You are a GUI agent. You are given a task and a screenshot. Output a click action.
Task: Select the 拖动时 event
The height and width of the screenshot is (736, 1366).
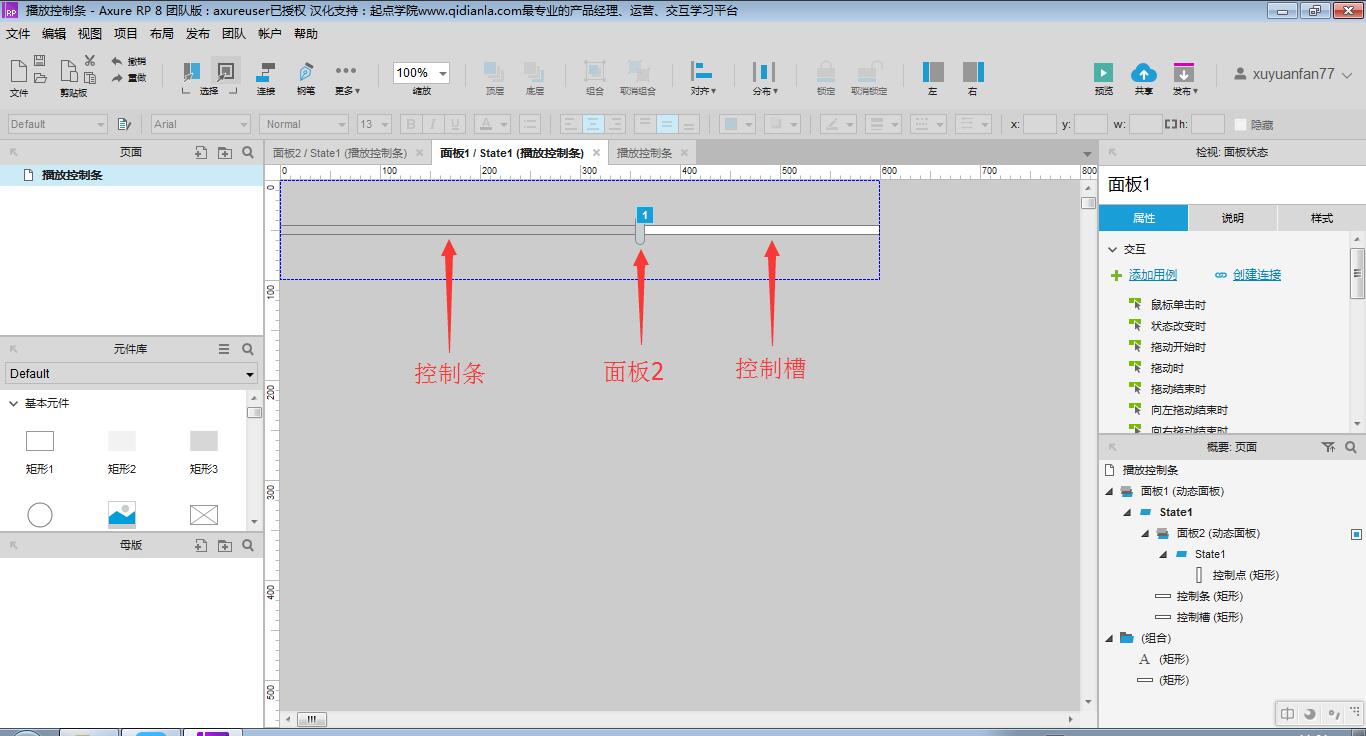(1167, 368)
